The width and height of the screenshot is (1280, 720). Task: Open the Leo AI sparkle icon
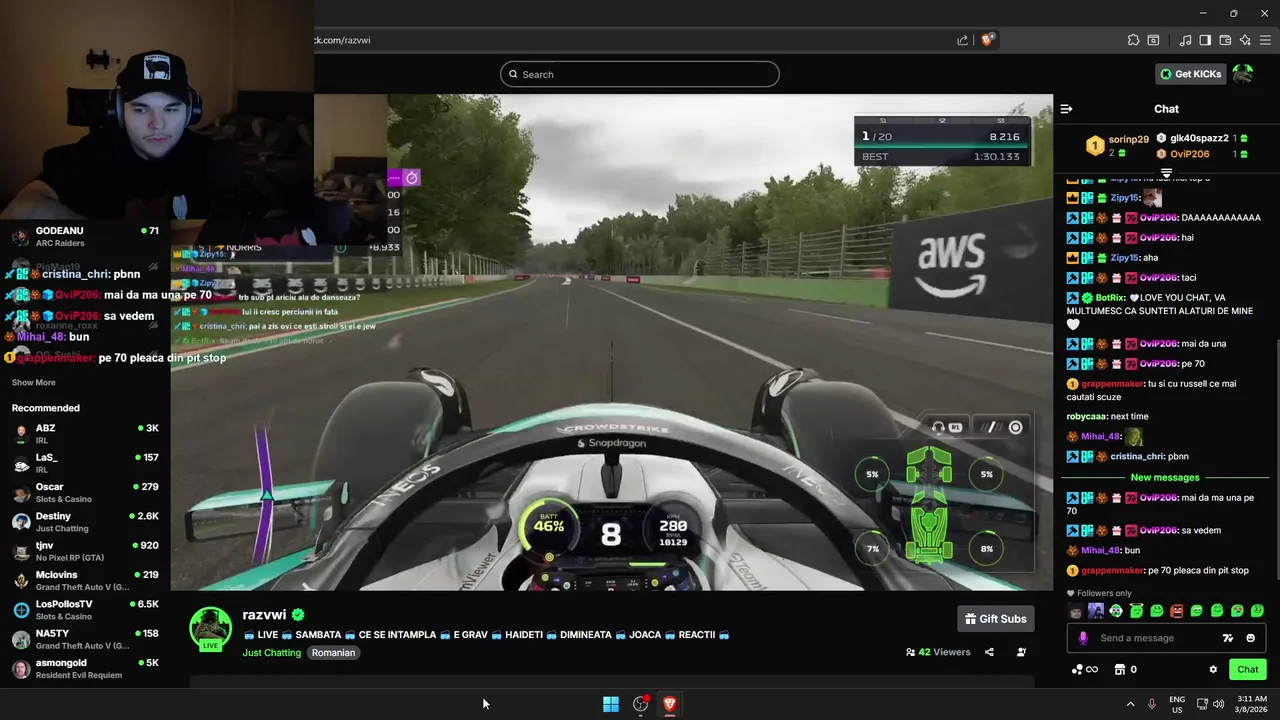[x=1245, y=40]
